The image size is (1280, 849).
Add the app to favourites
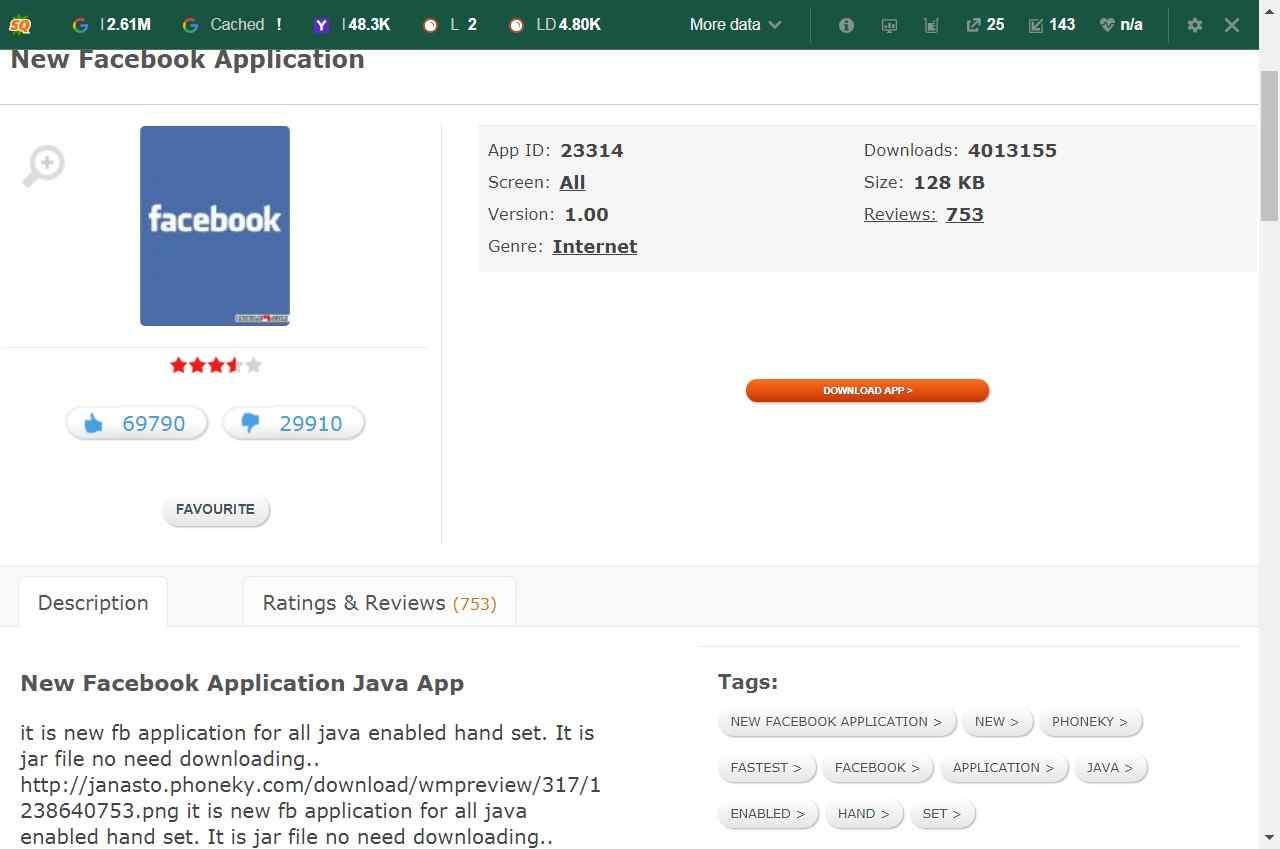click(x=215, y=509)
